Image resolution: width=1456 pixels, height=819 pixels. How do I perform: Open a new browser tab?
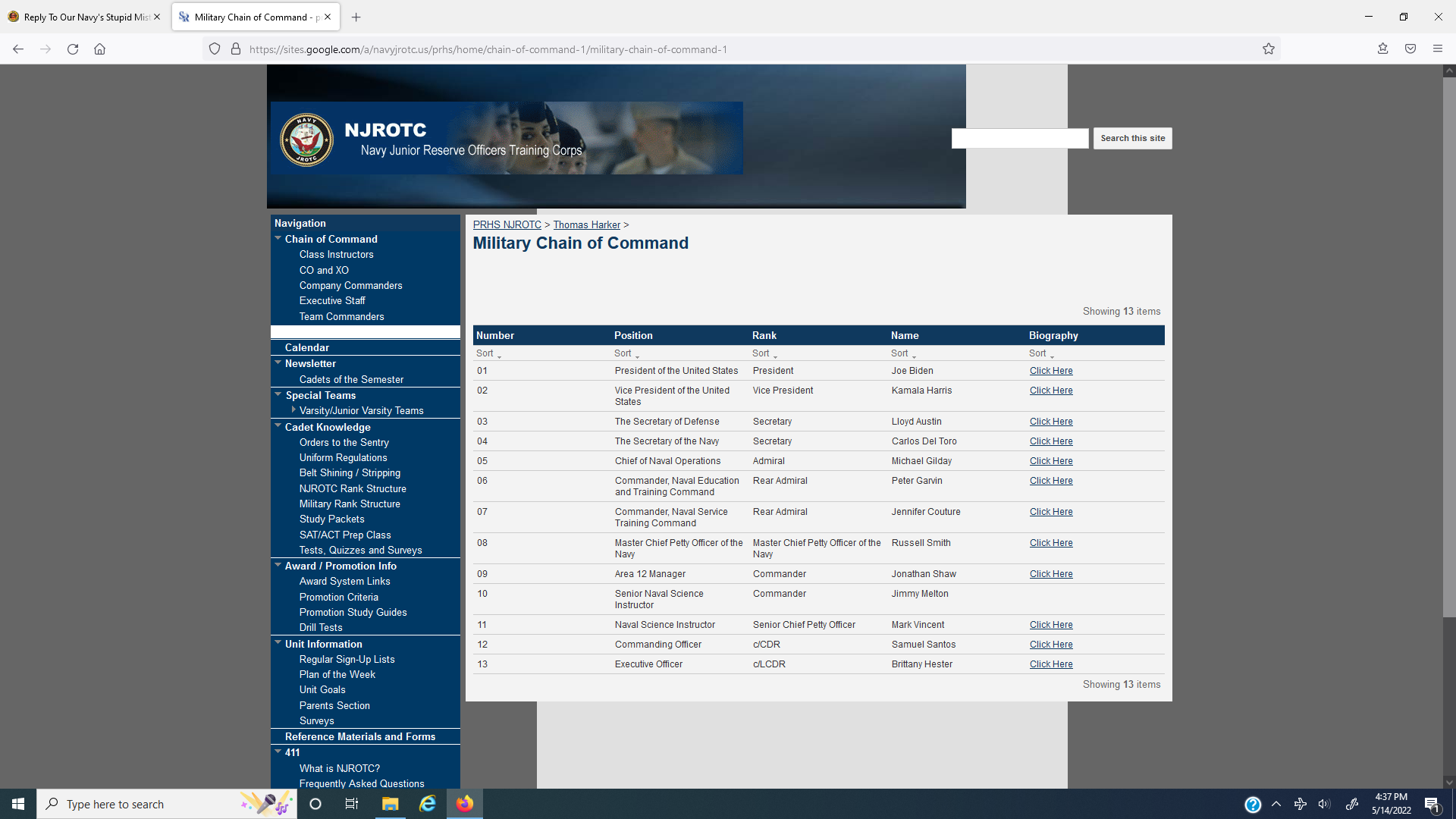pyautogui.click(x=356, y=17)
